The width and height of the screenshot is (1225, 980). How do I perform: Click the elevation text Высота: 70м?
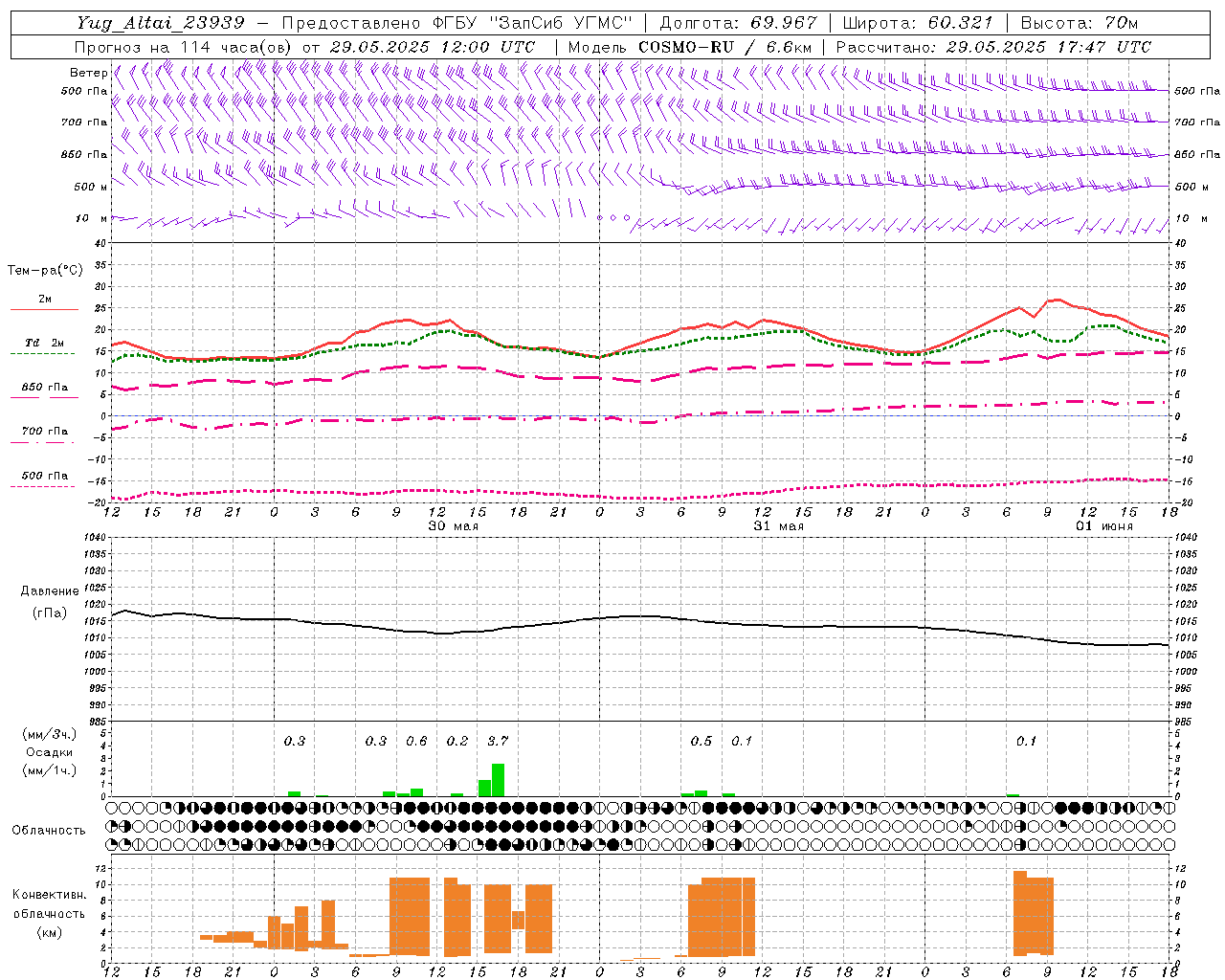[1080, 23]
